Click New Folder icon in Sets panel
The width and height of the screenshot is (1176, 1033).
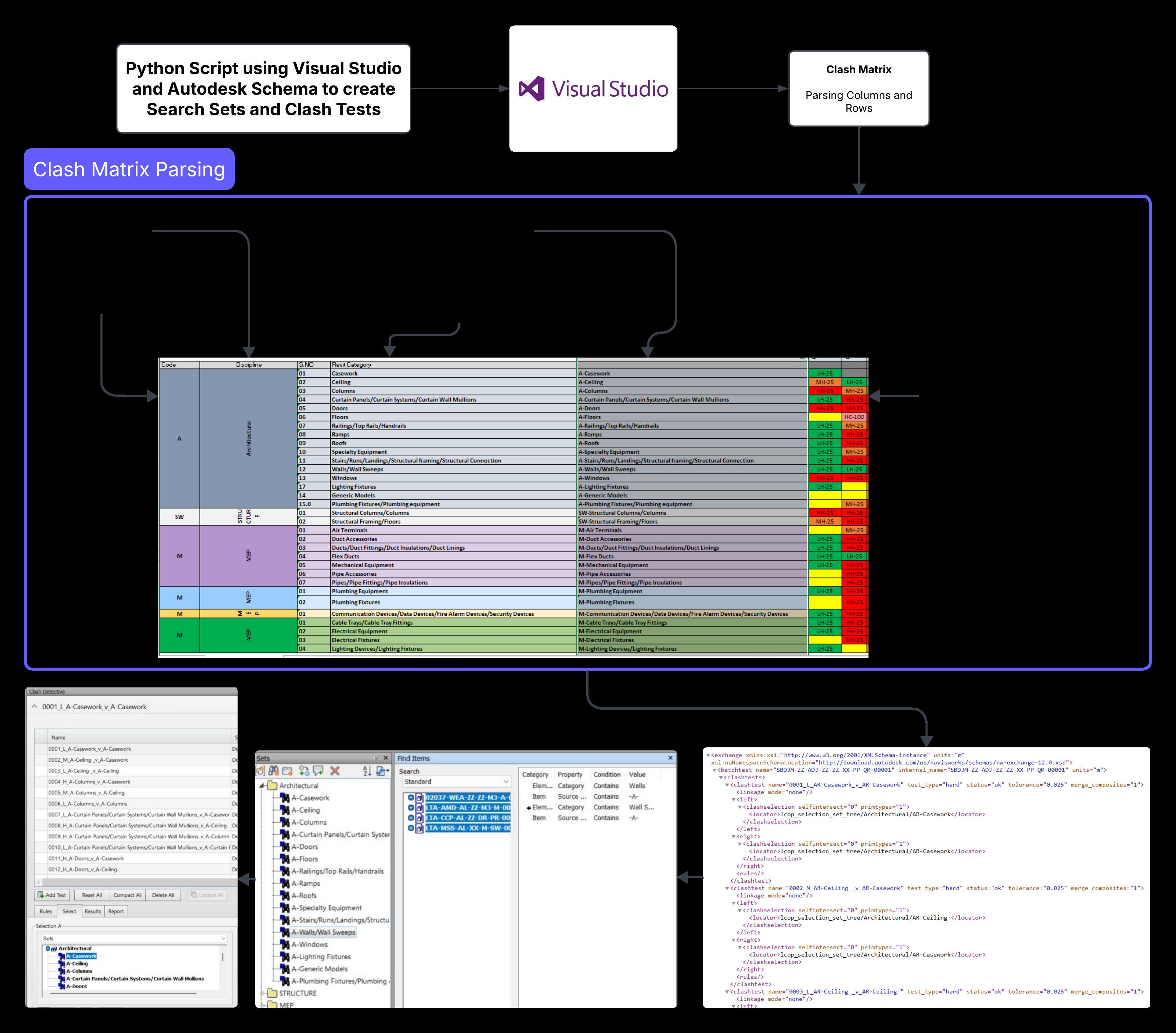pyautogui.click(x=288, y=771)
